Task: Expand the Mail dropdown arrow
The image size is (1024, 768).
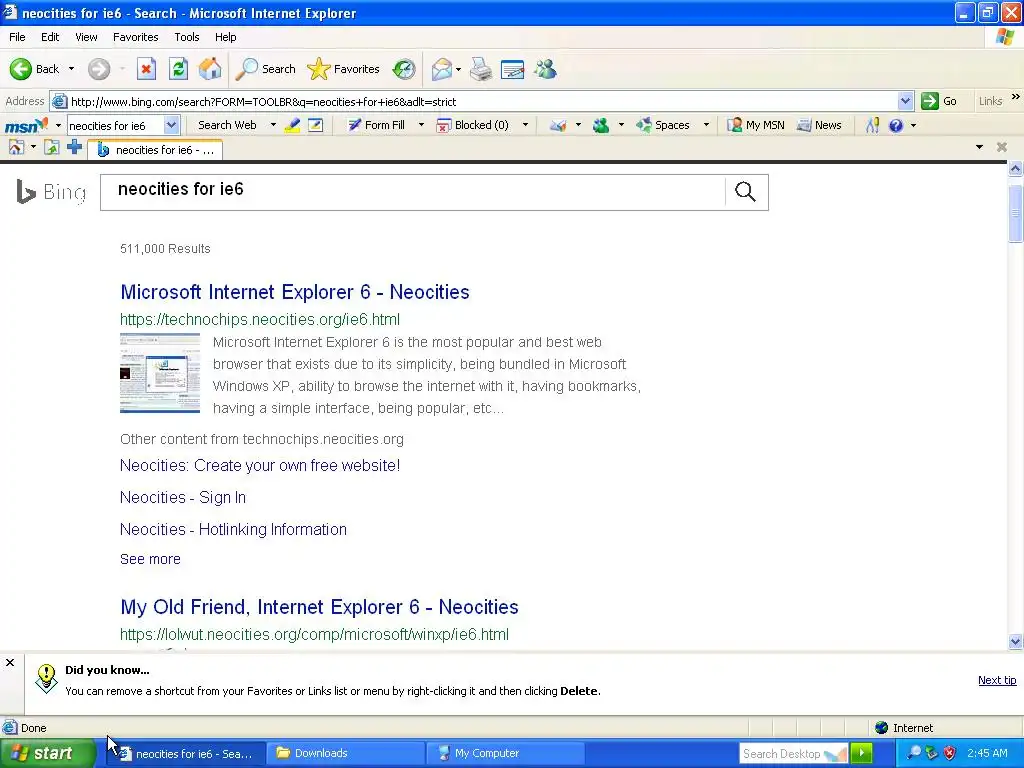Action: coord(458,69)
